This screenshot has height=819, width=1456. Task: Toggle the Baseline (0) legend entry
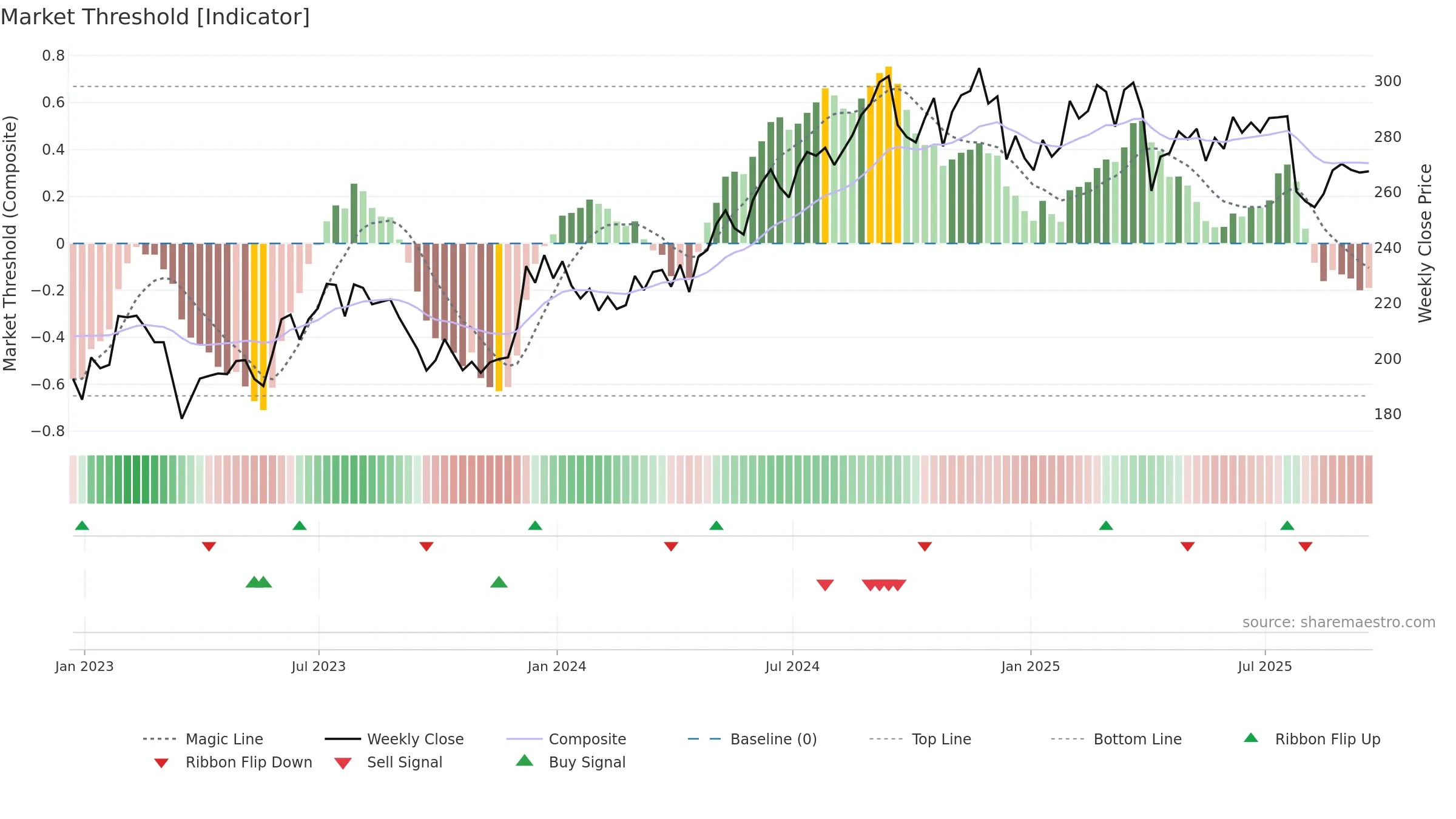click(752, 739)
